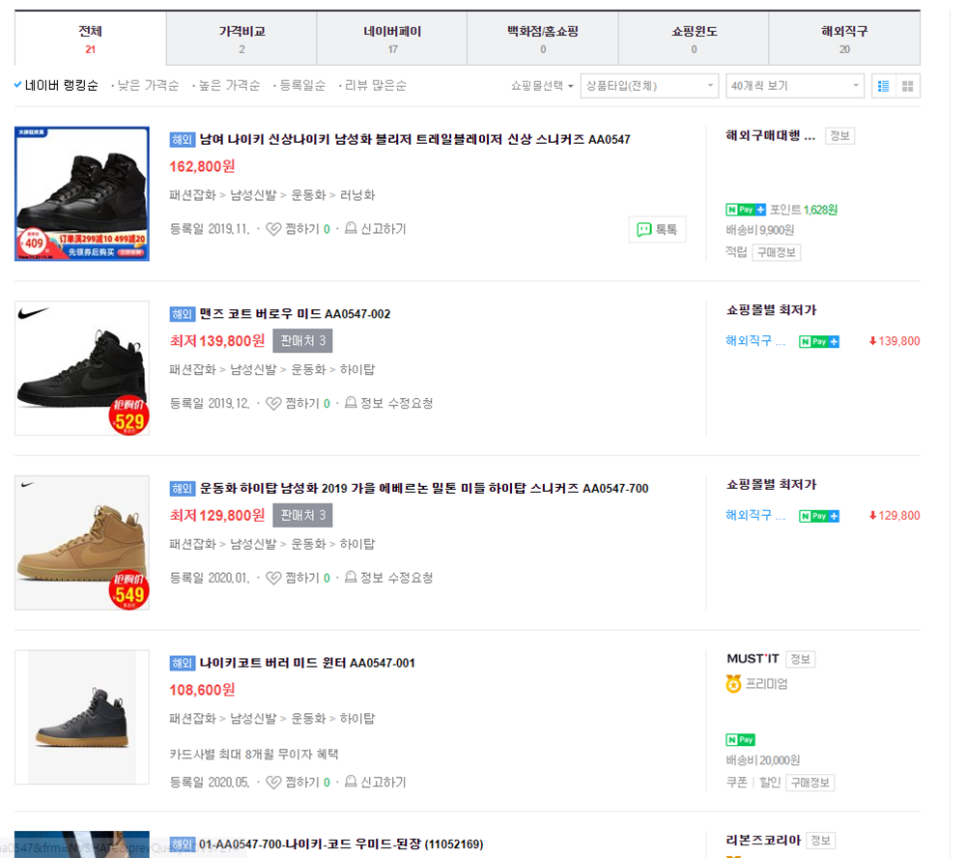Screen dimensions: 966x858
Task: Click the 쿠폰 label in MUST'IT listing
Action: (737, 782)
